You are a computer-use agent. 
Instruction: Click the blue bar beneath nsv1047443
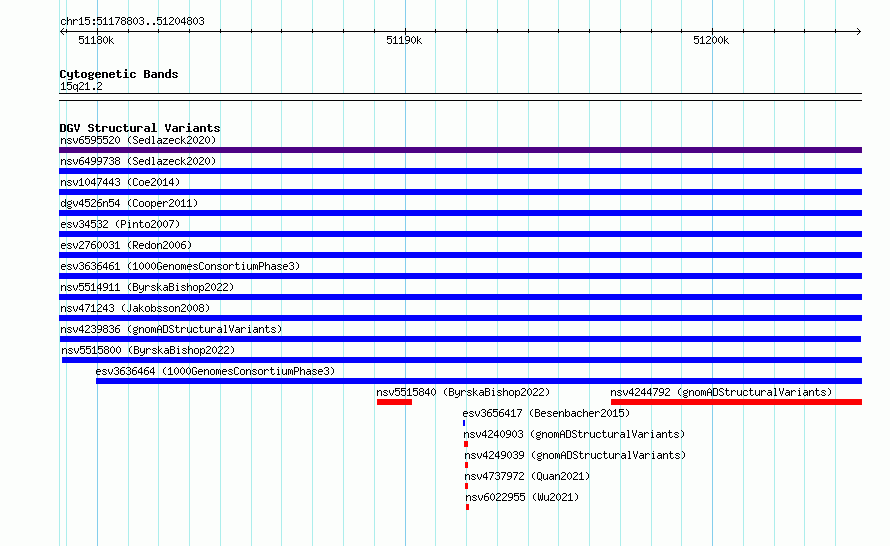460,192
